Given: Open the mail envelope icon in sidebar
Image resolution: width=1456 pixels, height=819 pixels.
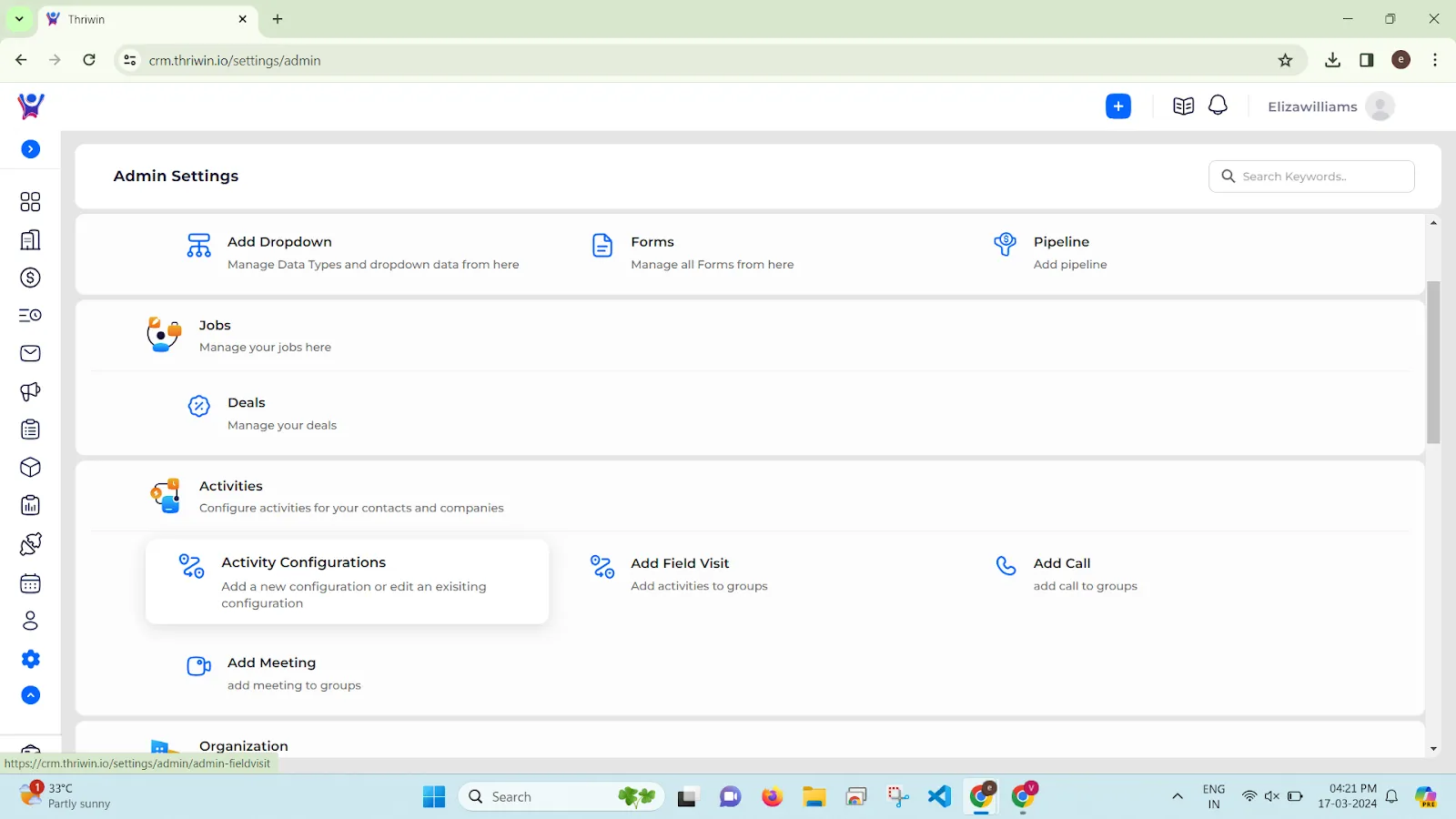Looking at the screenshot, I should [30, 353].
